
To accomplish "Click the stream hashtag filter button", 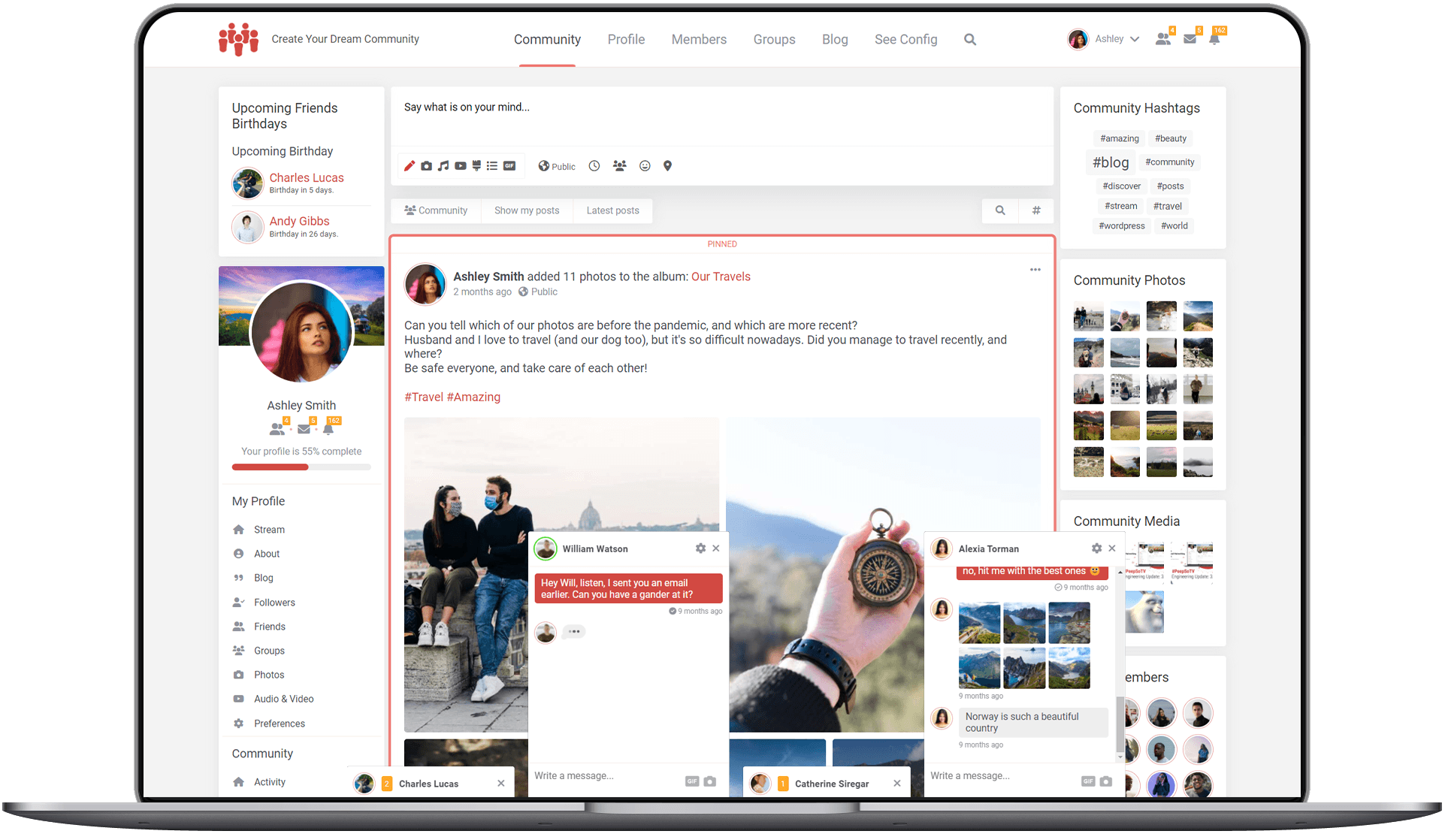I will pos(1036,211).
